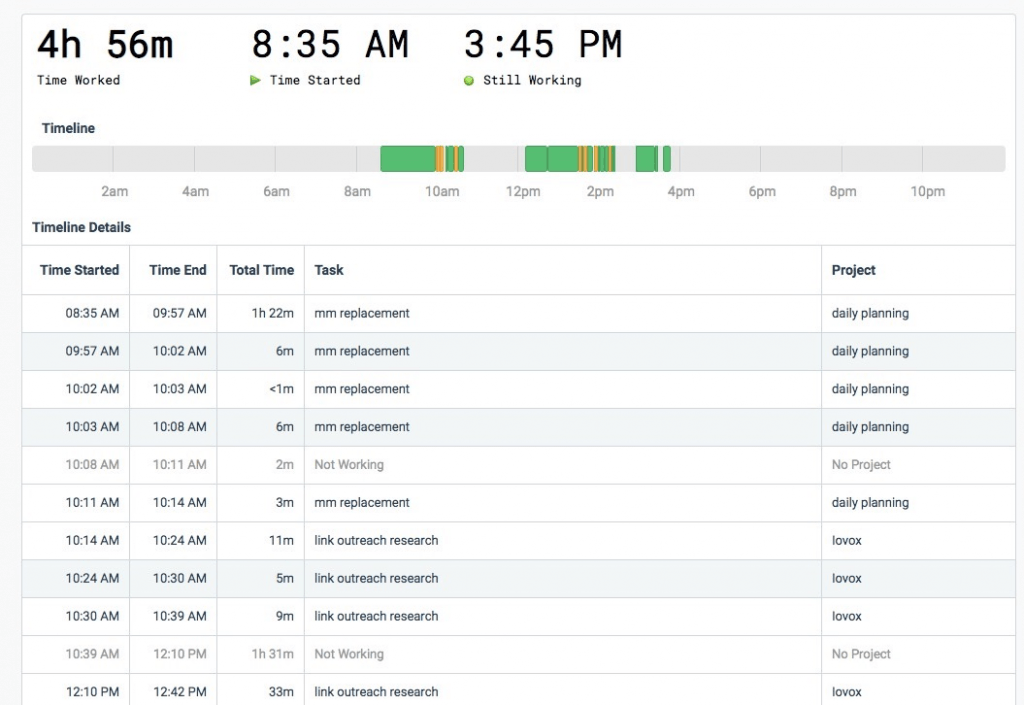Screen dimensions: 1024x705
Task: Click the last green segment before 4pm
Action: [x=667, y=159]
